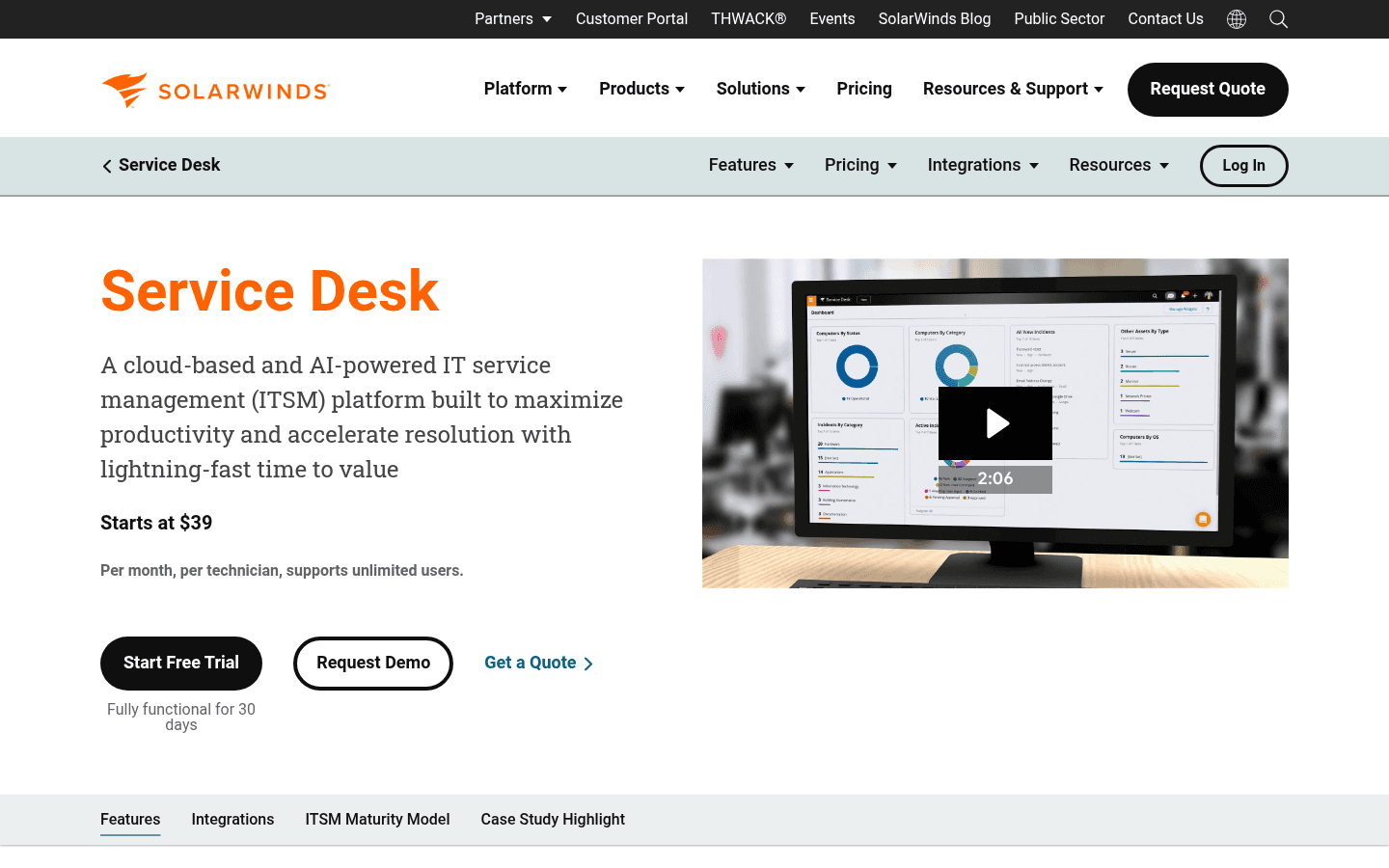Open the Contact Us page
This screenshot has height=868, width=1389.
1165,19
